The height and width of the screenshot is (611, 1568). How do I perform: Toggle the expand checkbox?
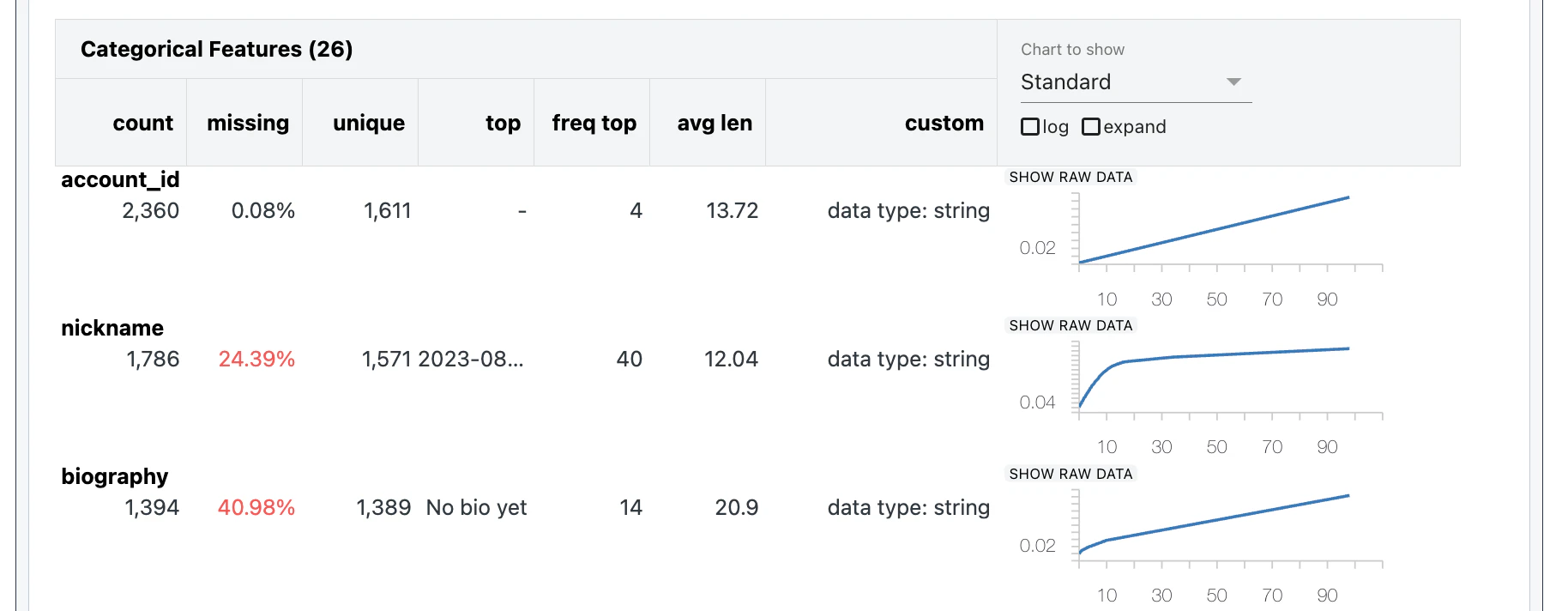point(1091,127)
